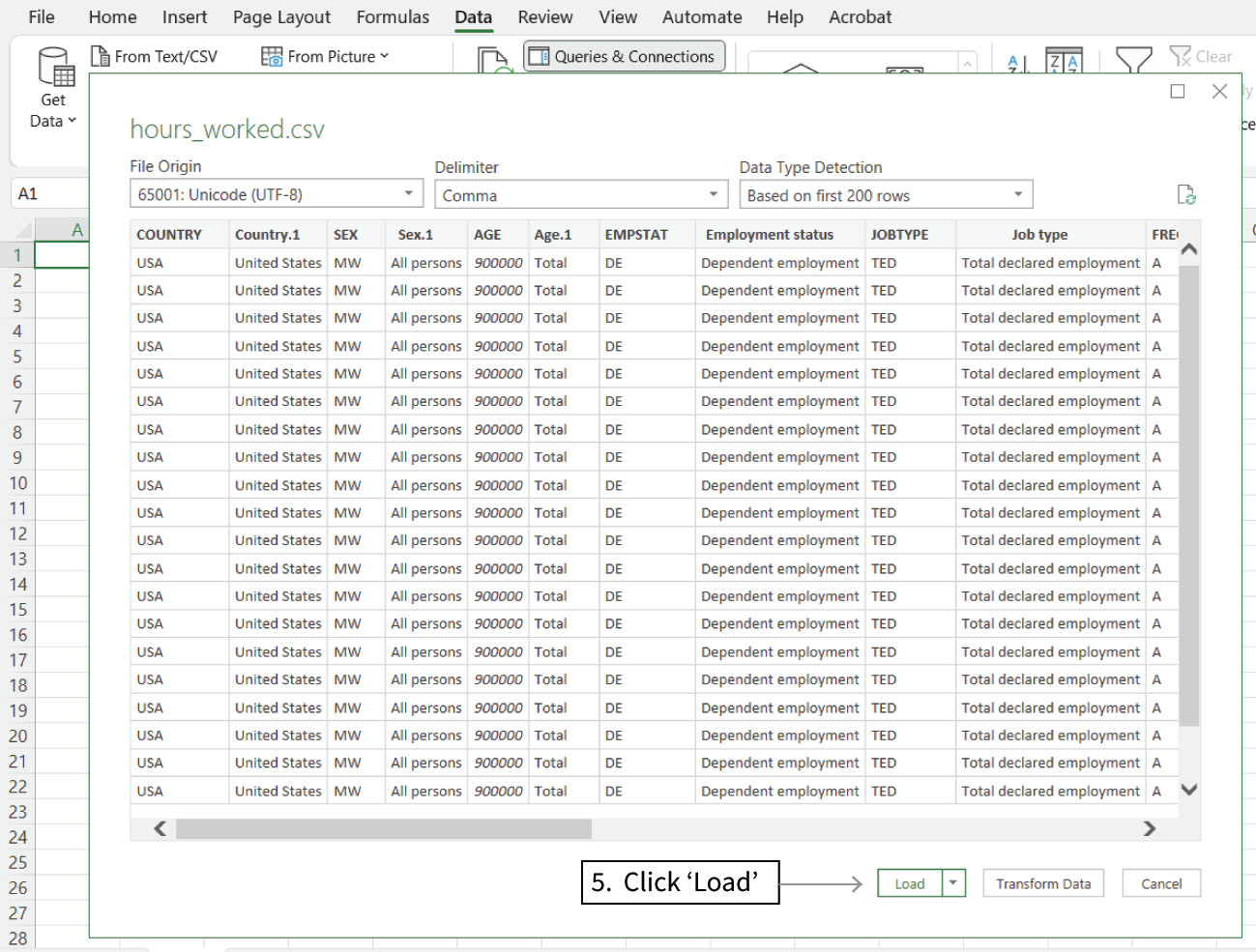Switch to the Formulas ribbon tab
Screen dimensions: 1256x952
tap(393, 16)
